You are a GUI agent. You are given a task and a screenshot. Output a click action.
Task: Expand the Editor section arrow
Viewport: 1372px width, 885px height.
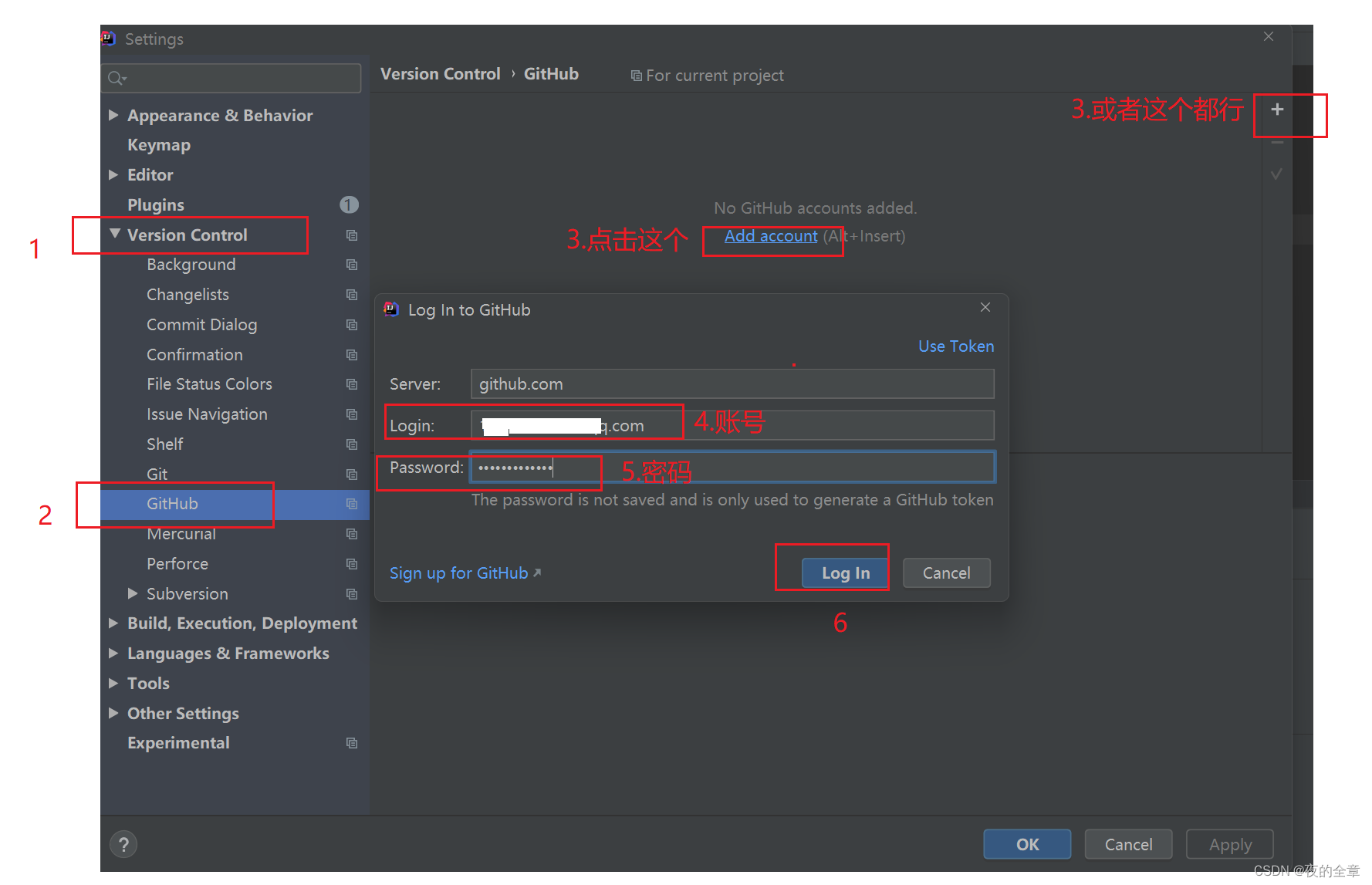[113, 175]
